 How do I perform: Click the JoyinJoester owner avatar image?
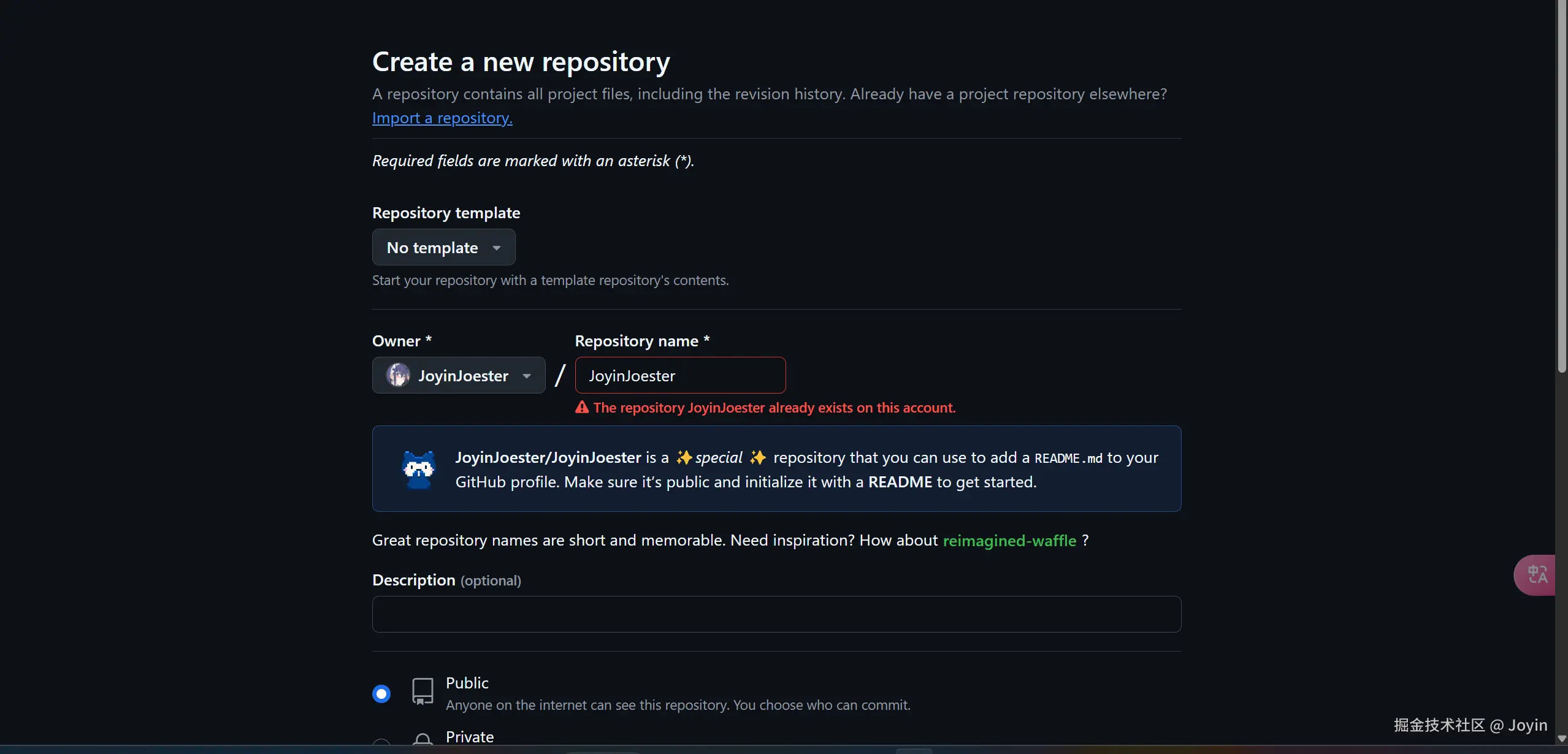coord(398,375)
